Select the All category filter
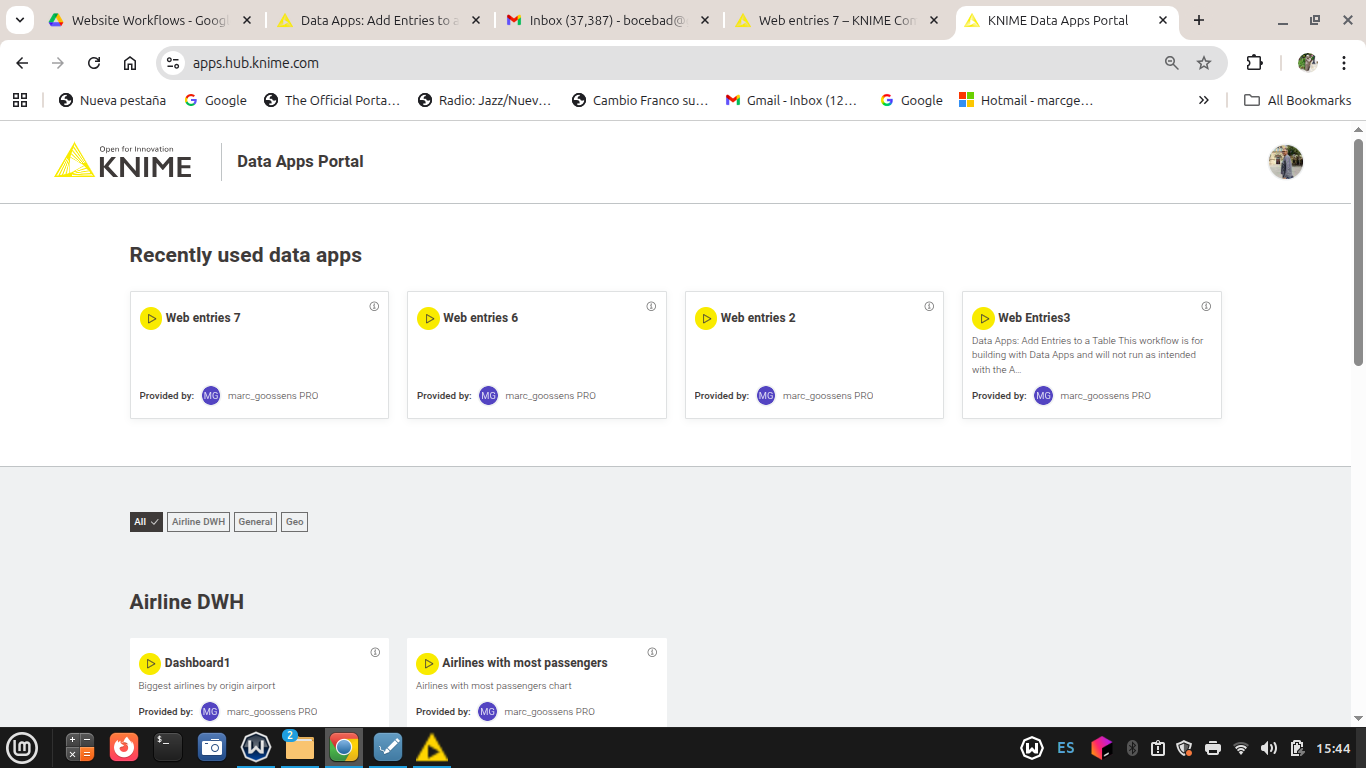The image size is (1366, 768). point(146,522)
